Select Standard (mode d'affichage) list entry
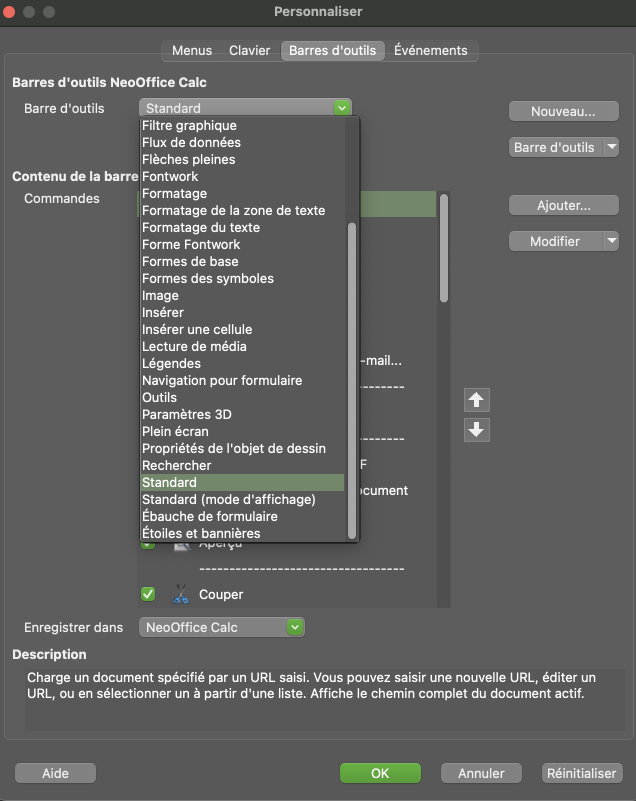 (228, 499)
